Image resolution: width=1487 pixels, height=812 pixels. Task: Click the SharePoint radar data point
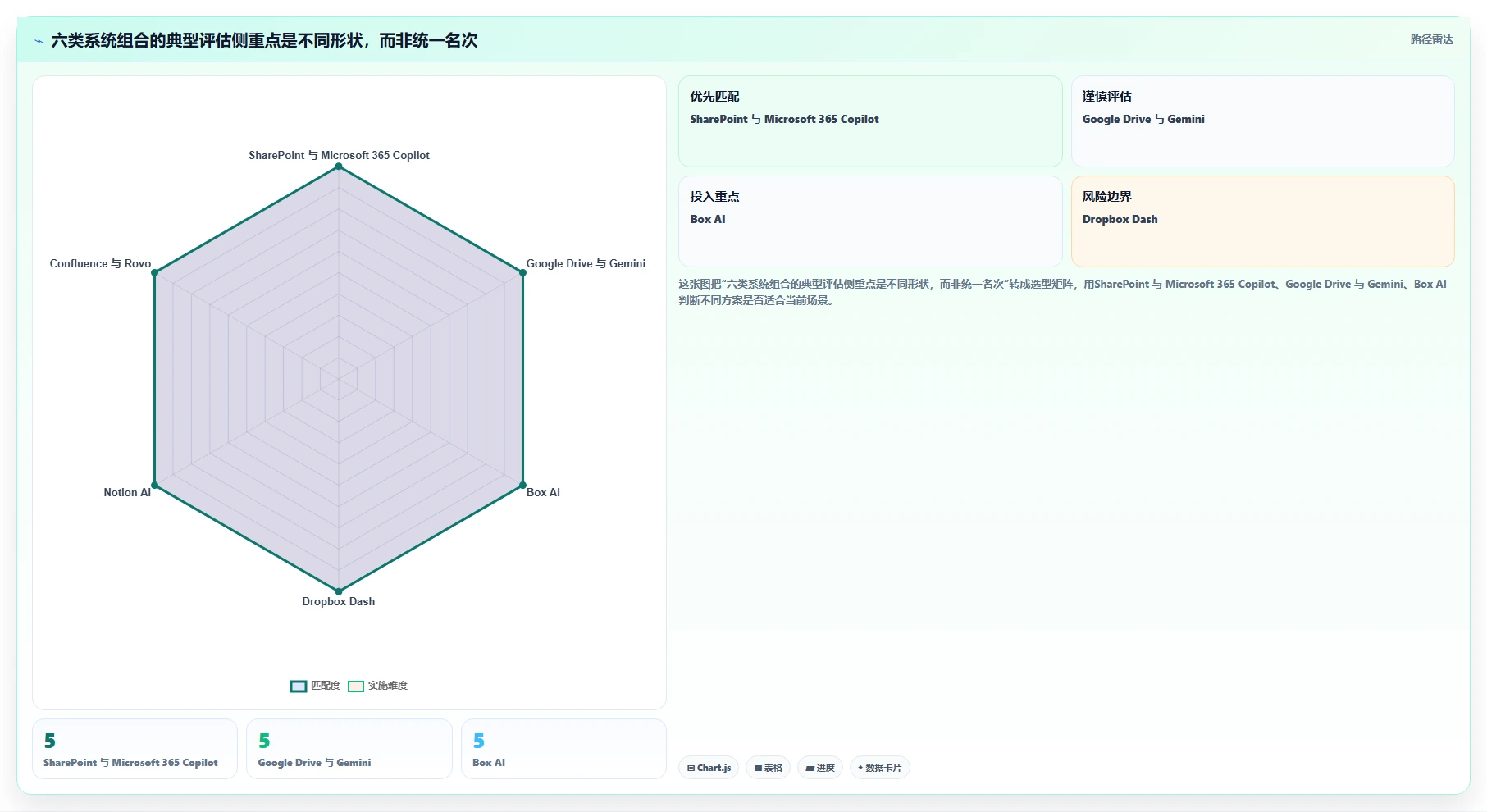[339, 167]
